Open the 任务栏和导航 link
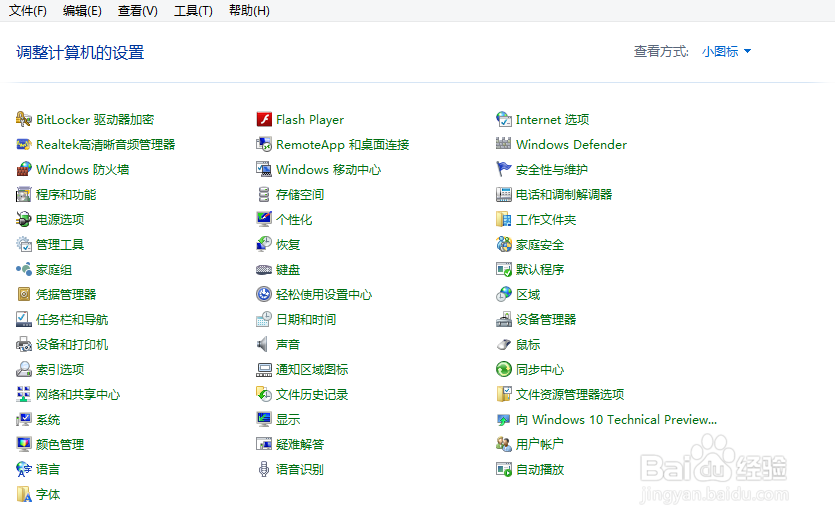Screen dimensions: 835x523 (72, 320)
